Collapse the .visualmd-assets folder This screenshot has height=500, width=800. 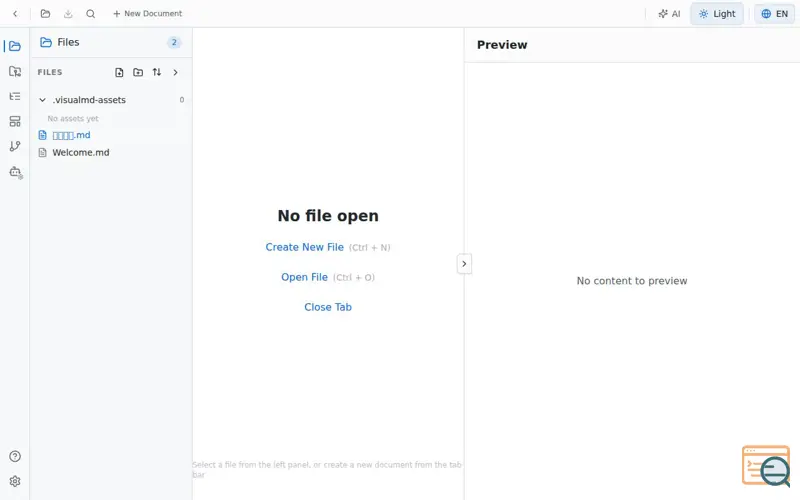[42, 100]
